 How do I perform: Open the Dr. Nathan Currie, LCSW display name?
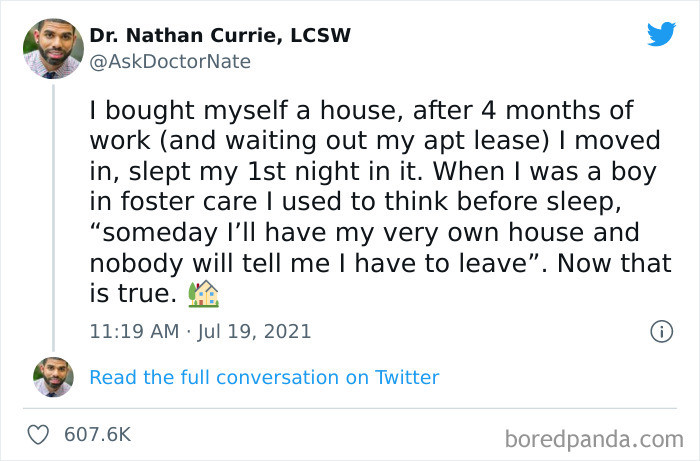pos(220,36)
